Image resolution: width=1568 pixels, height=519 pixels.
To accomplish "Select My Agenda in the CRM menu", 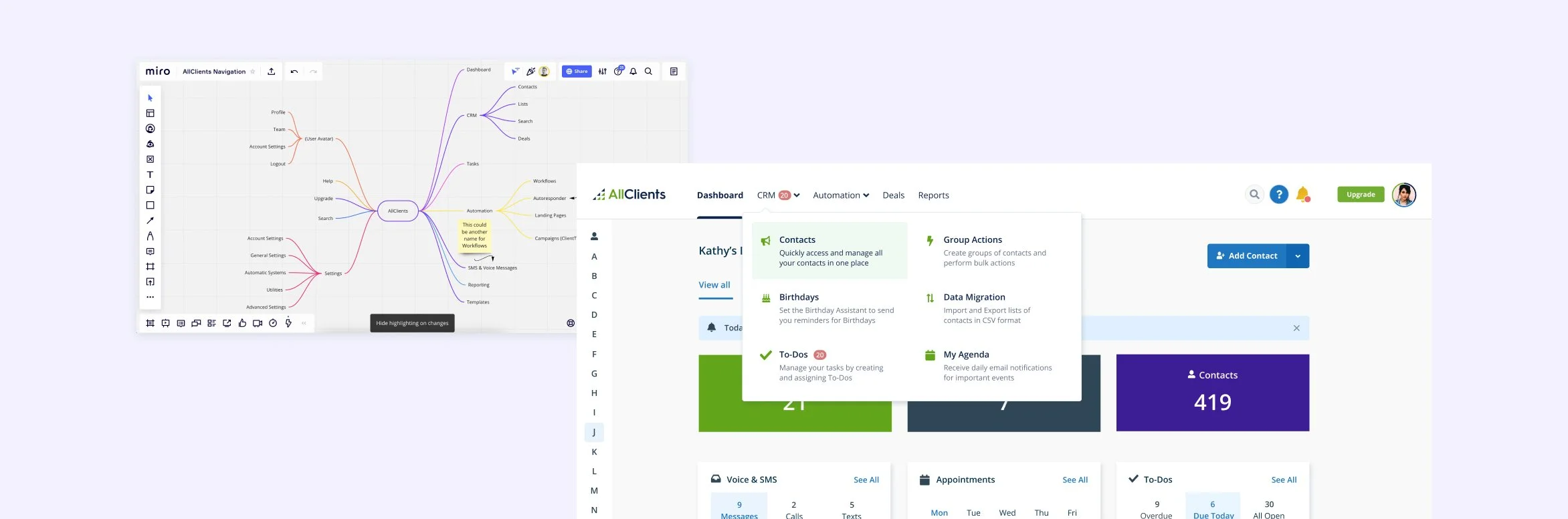I will [x=994, y=365].
